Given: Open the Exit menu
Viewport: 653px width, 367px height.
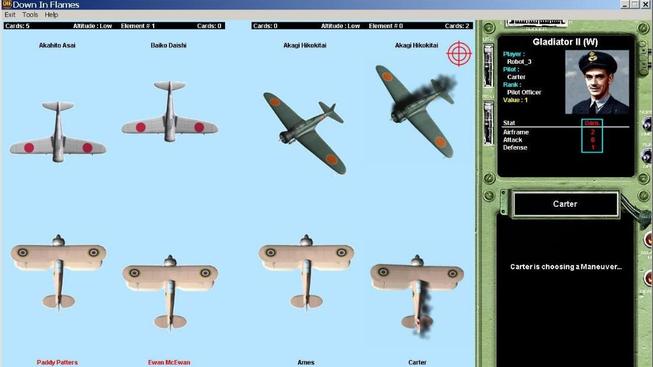Looking at the screenshot, I should click(10, 15).
